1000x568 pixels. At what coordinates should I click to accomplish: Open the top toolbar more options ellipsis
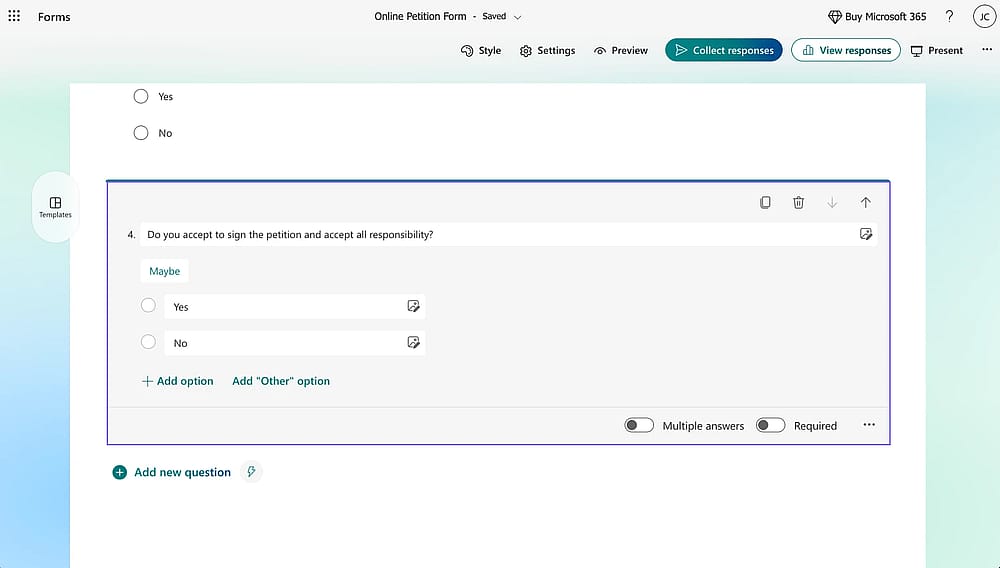pos(987,50)
